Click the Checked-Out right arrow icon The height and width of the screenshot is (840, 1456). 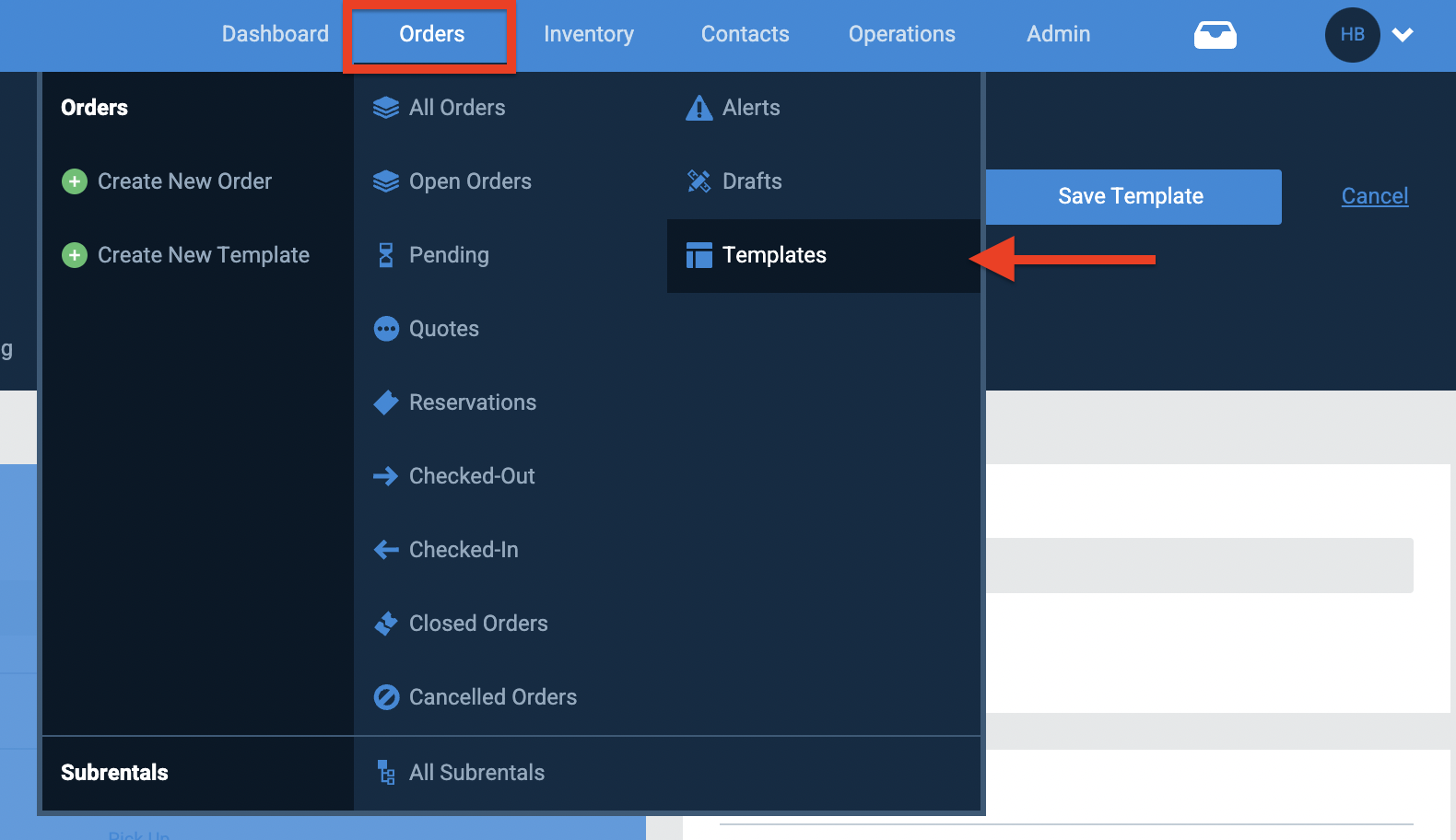pyautogui.click(x=385, y=476)
